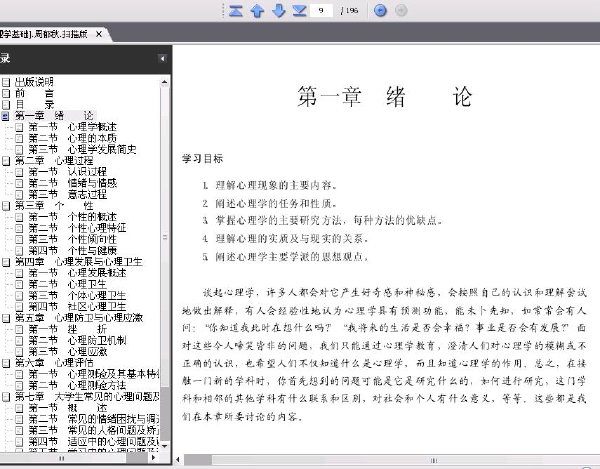Open bookmark 前言

(34, 93)
